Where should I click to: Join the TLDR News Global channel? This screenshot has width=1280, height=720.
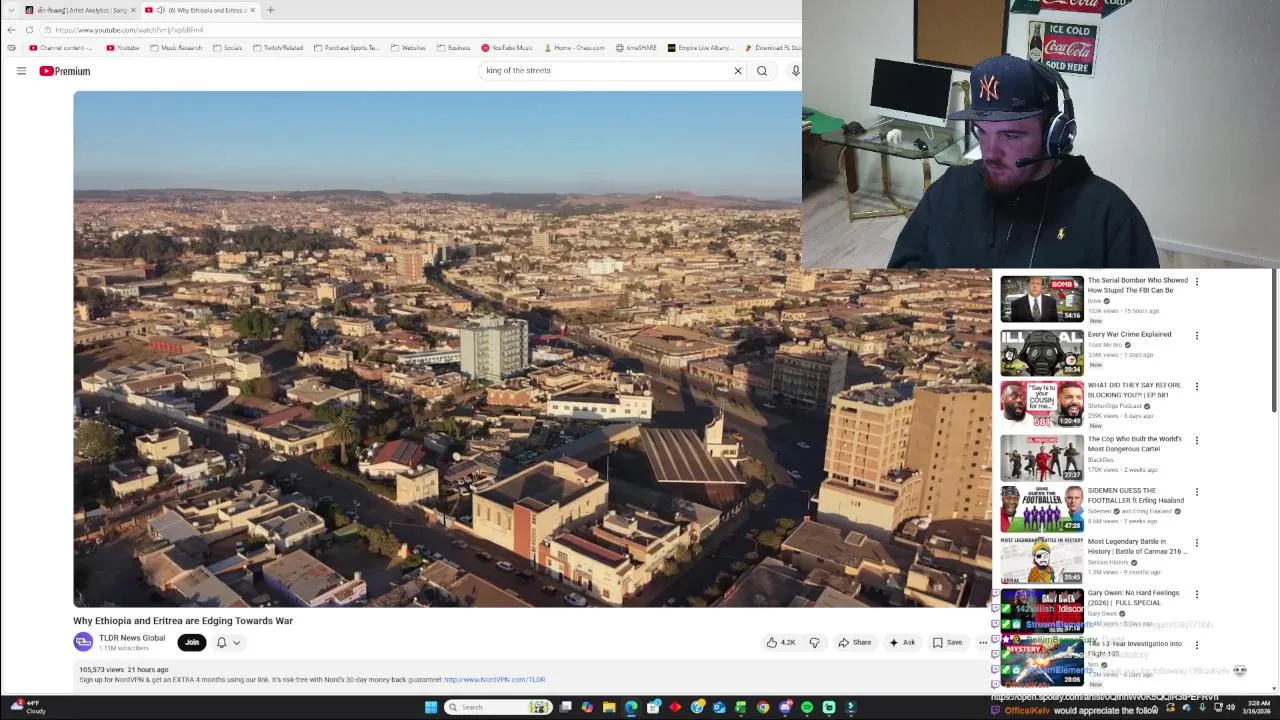192,642
